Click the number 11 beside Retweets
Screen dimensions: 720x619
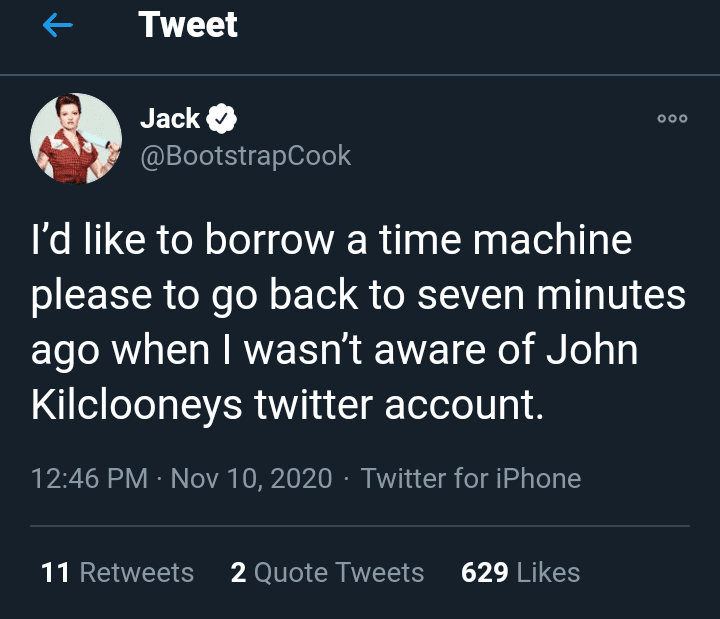click(55, 573)
